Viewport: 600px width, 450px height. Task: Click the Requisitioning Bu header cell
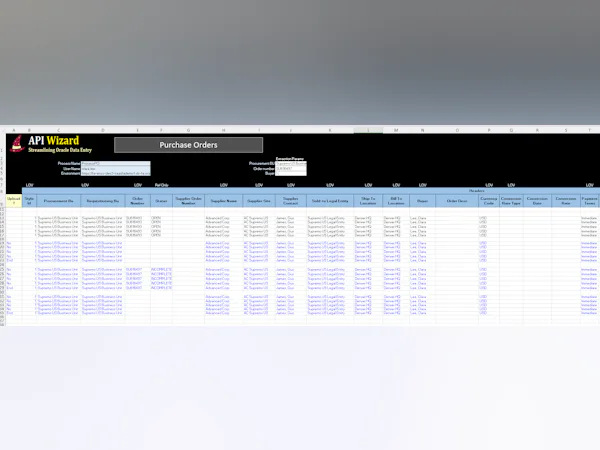click(x=103, y=201)
